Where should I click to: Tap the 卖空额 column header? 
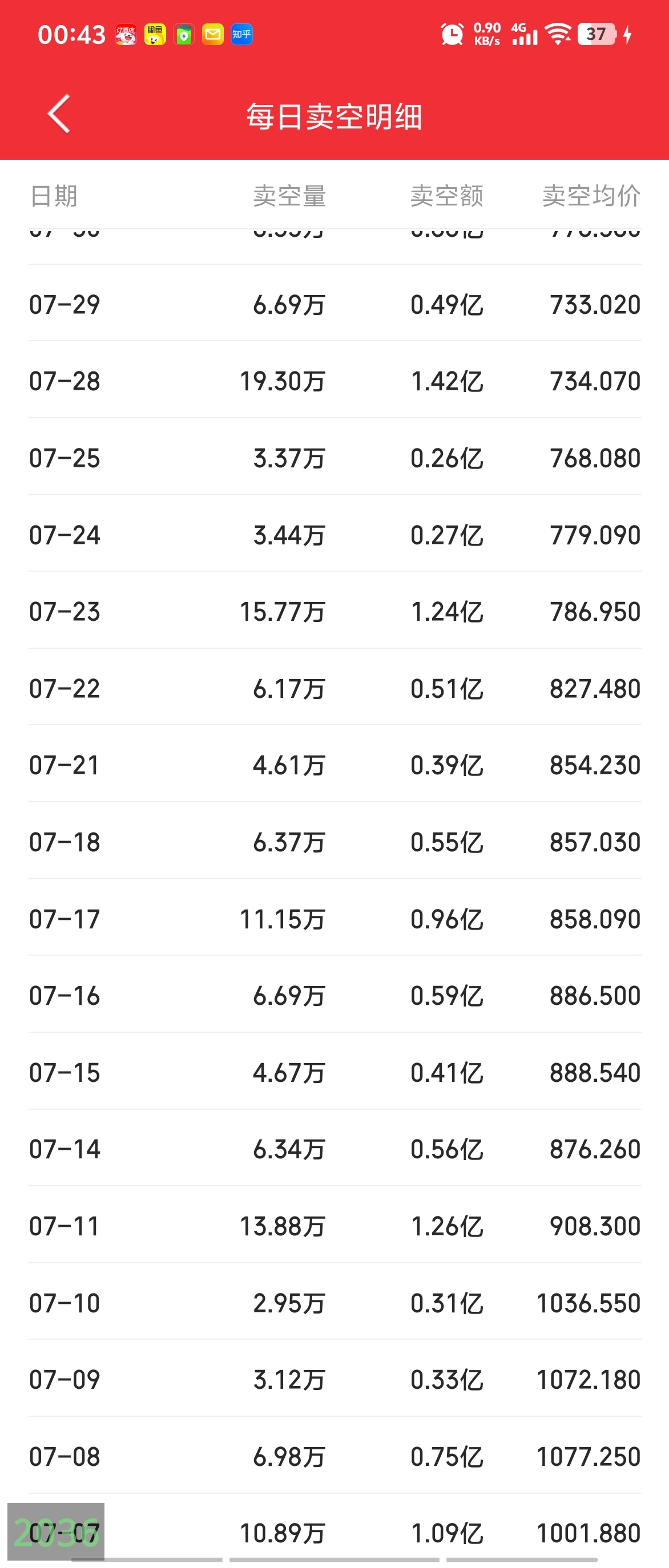[x=447, y=196]
